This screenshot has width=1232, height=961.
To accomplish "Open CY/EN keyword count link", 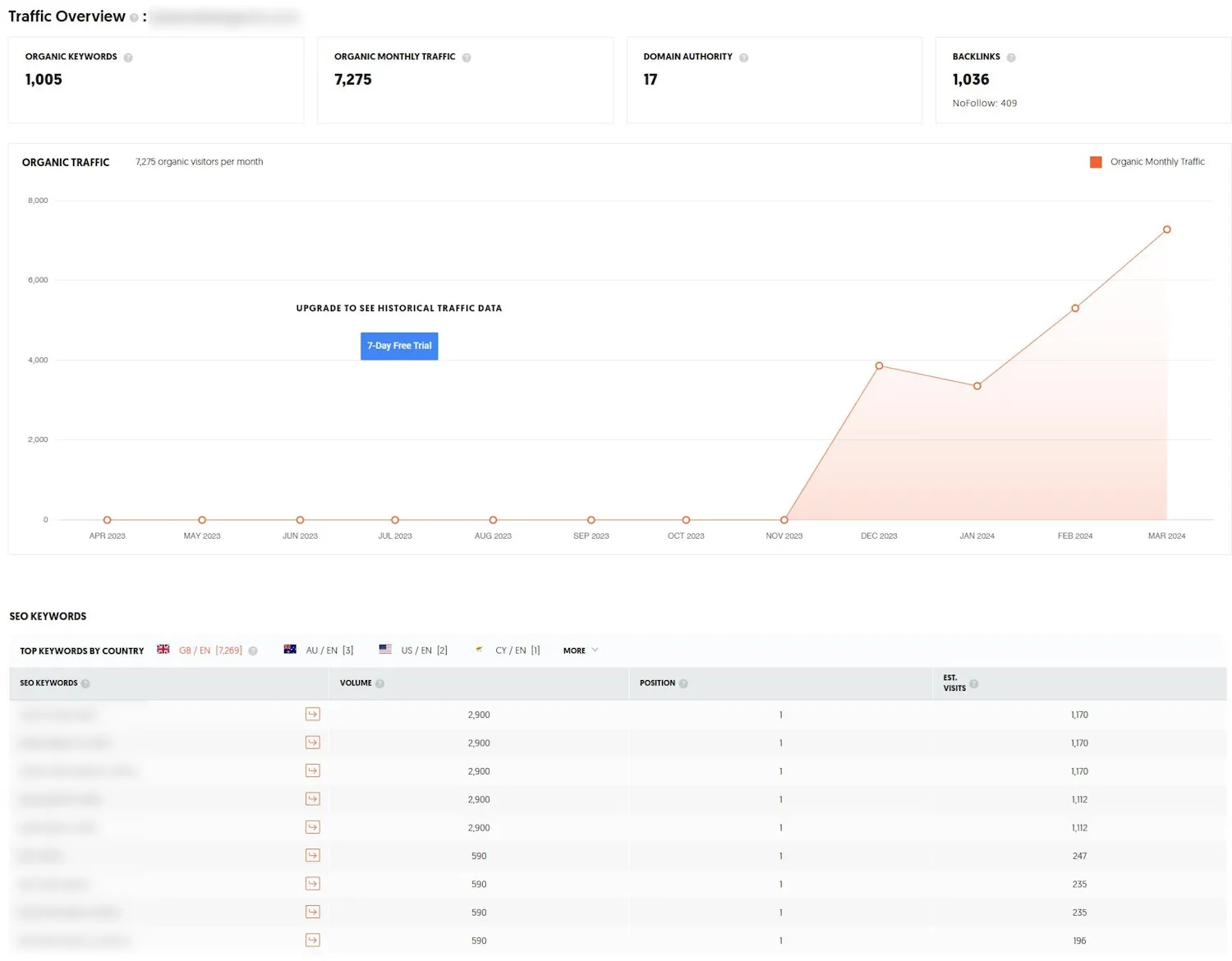I will [517, 650].
